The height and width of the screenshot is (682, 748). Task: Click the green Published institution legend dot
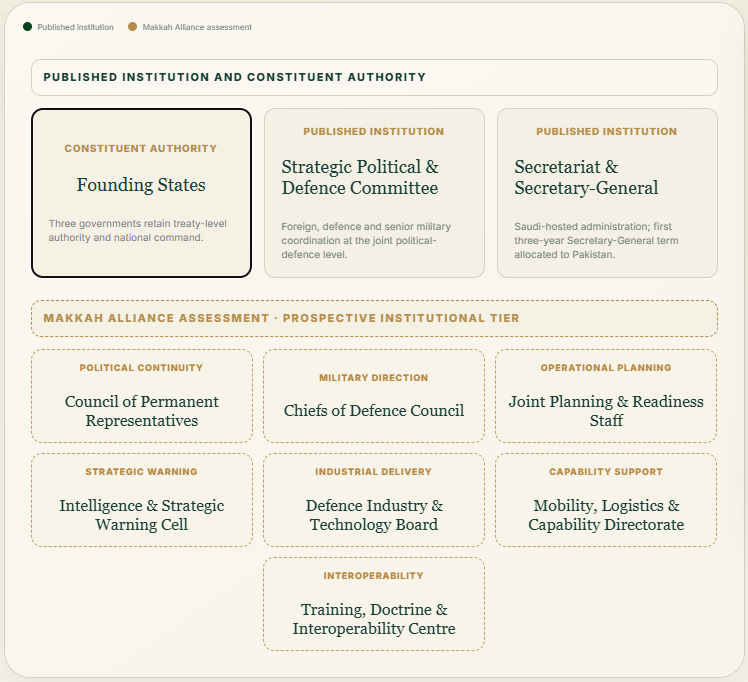pos(27,27)
